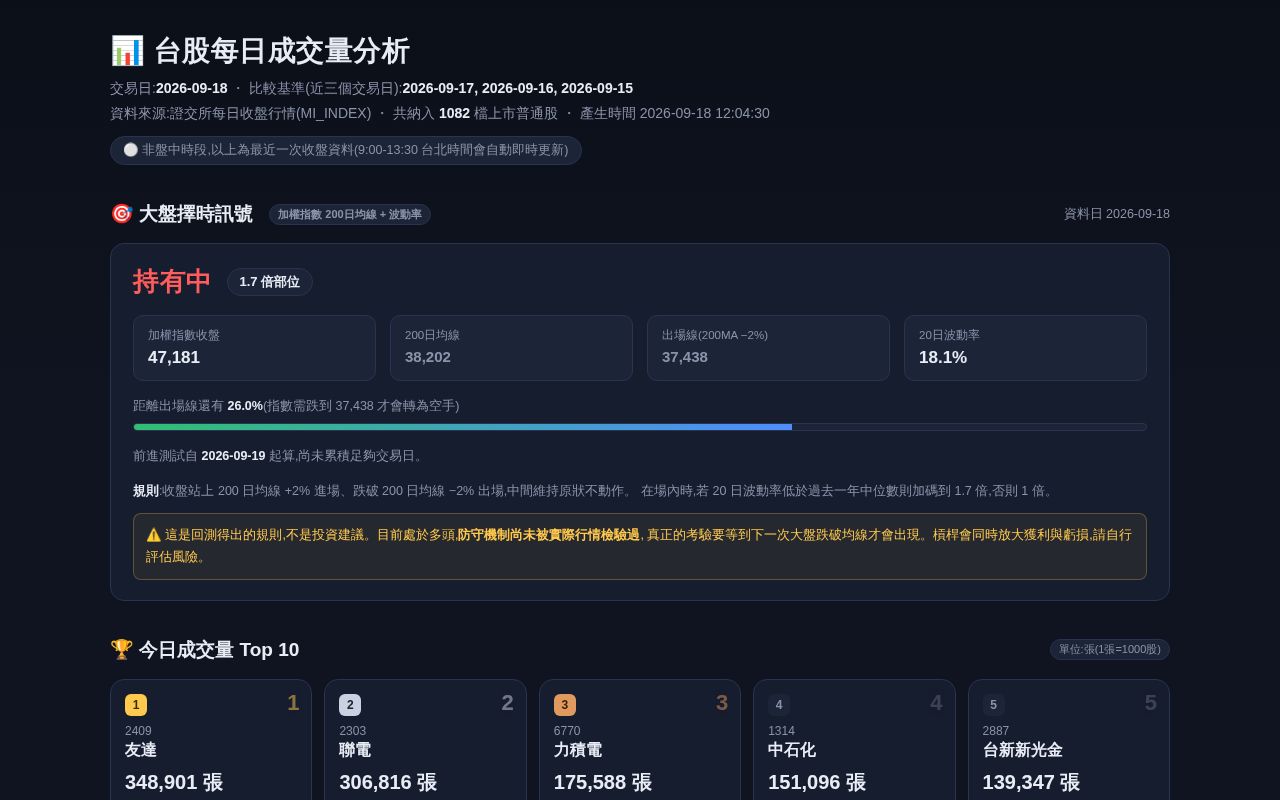Click stock code 2887 on 台新新光金 card
1280x800 pixels.
click(x=996, y=731)
